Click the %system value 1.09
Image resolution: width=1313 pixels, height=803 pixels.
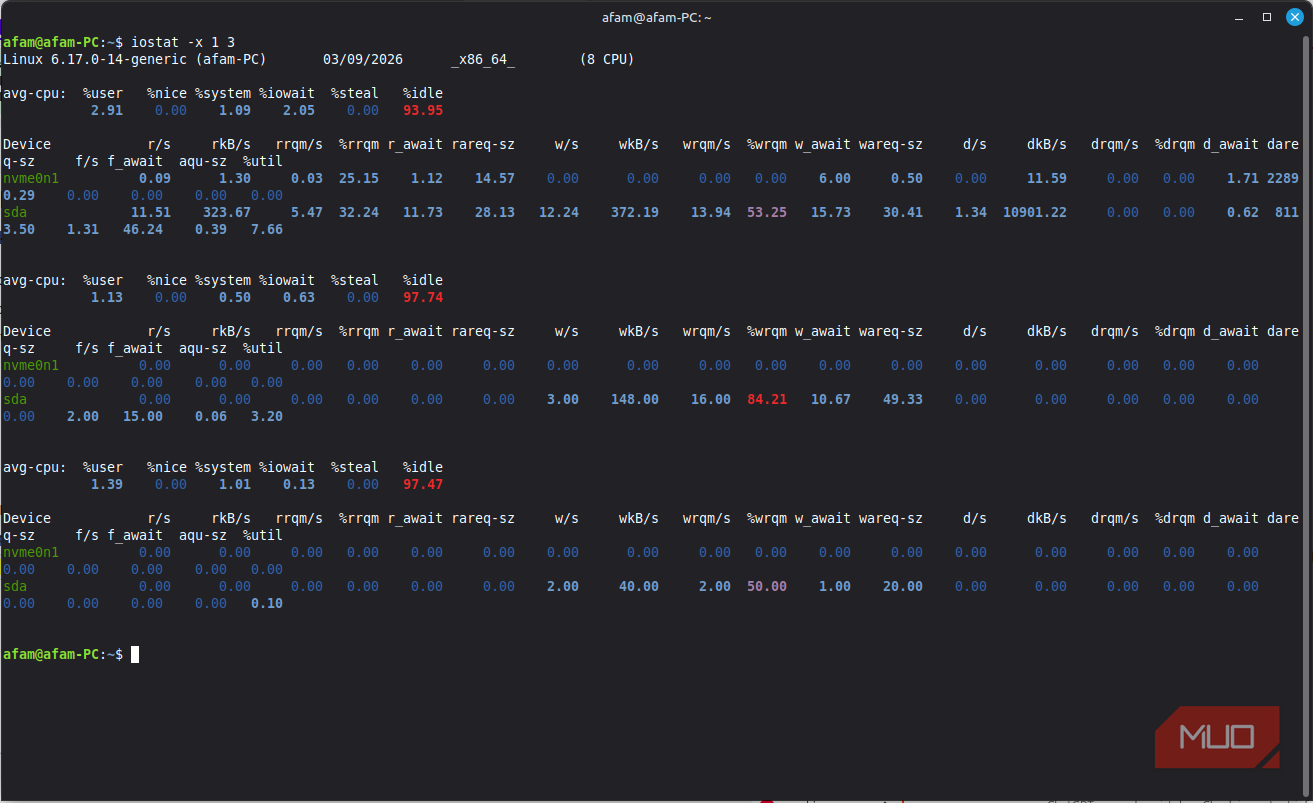(x=235, y=110)
